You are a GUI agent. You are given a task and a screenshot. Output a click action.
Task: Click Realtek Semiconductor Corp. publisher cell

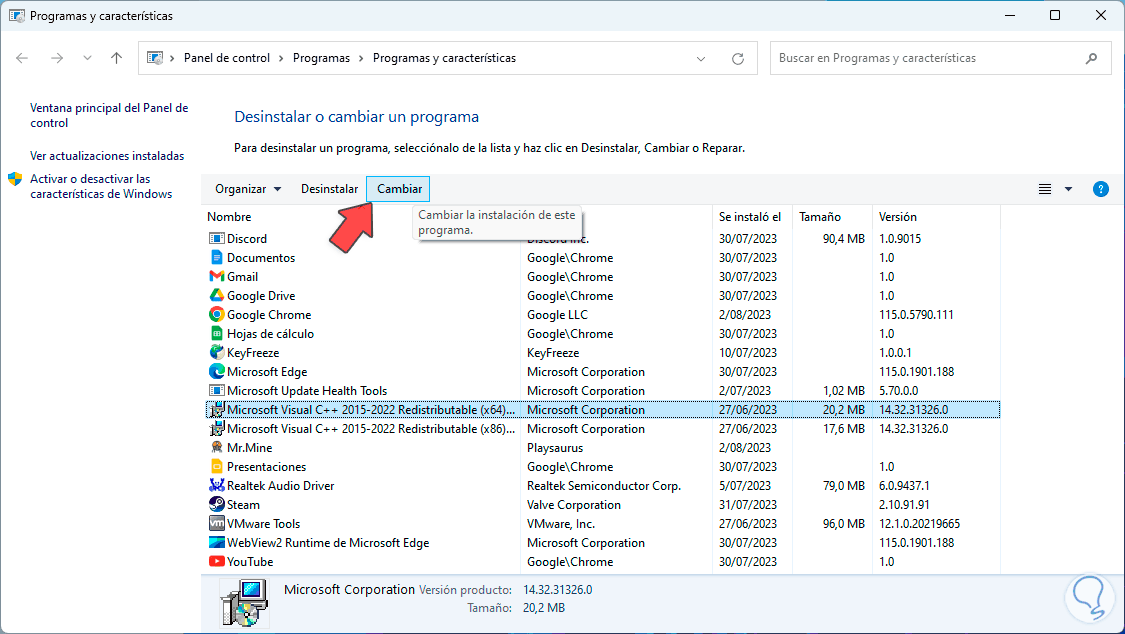(604, 486)
